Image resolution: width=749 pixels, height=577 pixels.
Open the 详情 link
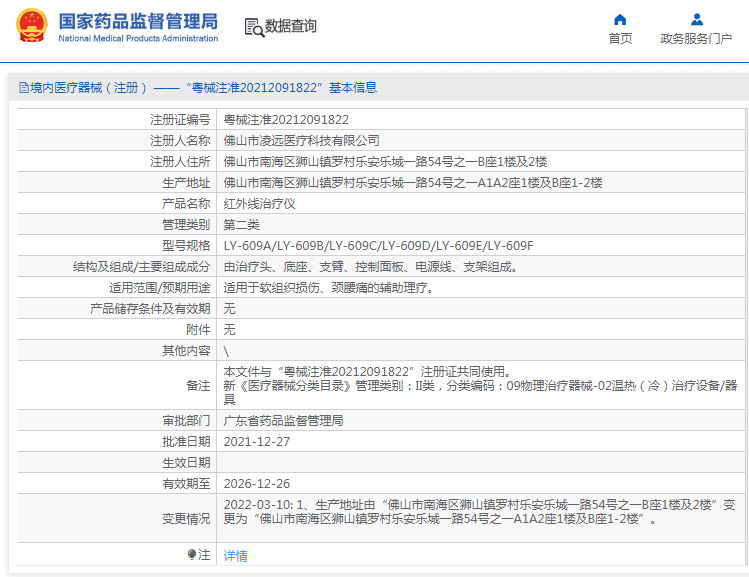[x=235, y=555]
